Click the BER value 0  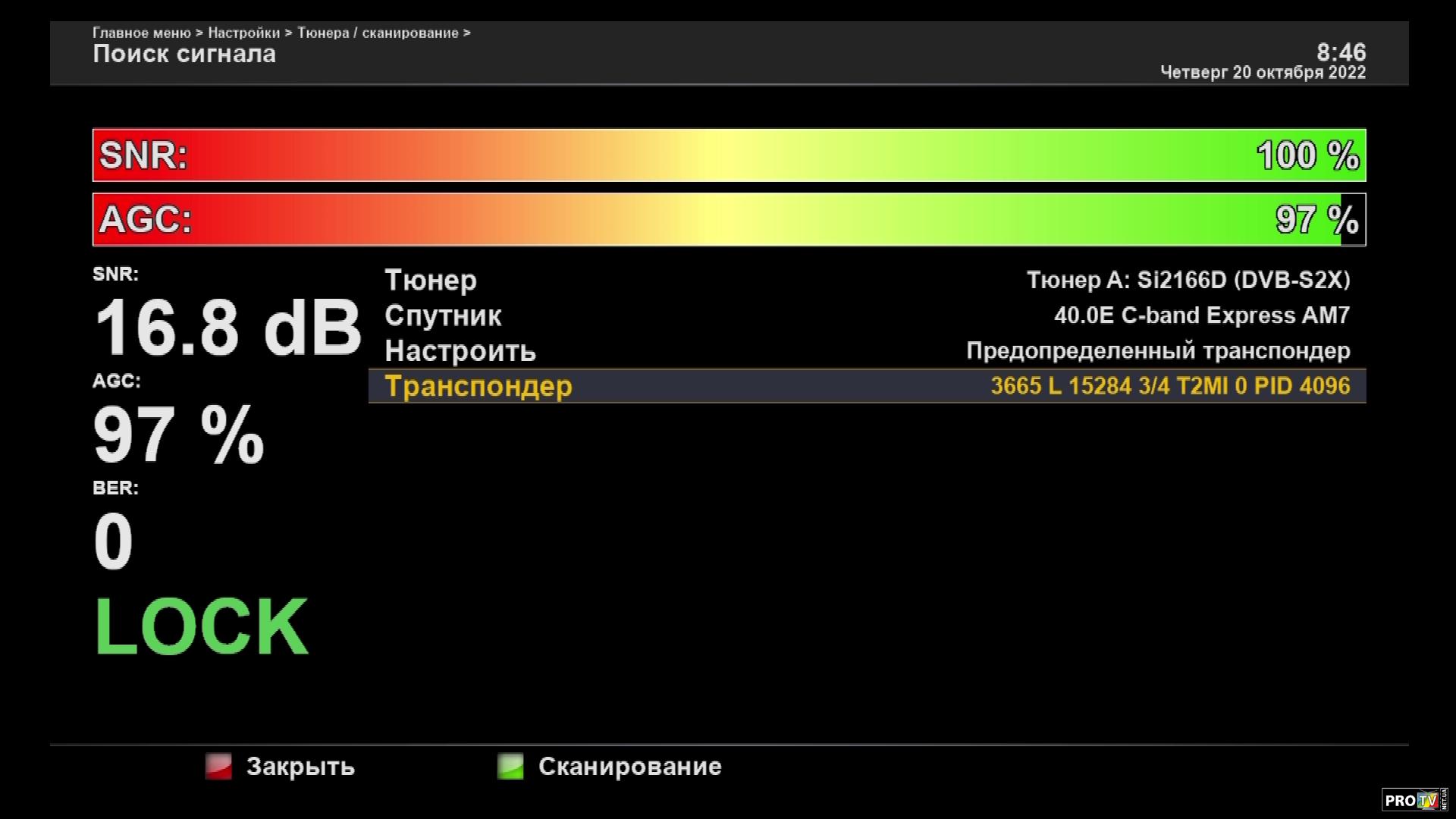tap(113, 541)
